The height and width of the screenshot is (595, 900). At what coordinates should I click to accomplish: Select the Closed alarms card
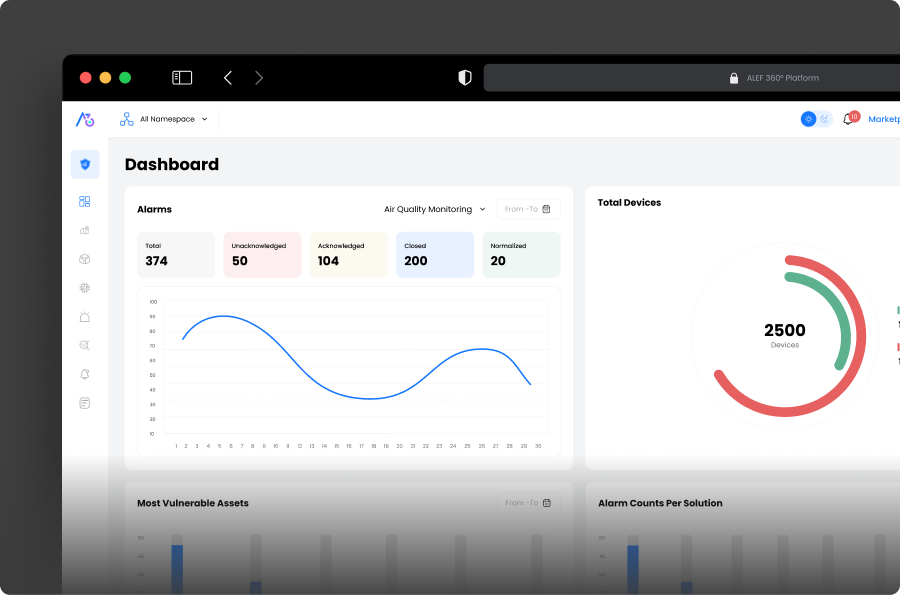coord(435,254)
